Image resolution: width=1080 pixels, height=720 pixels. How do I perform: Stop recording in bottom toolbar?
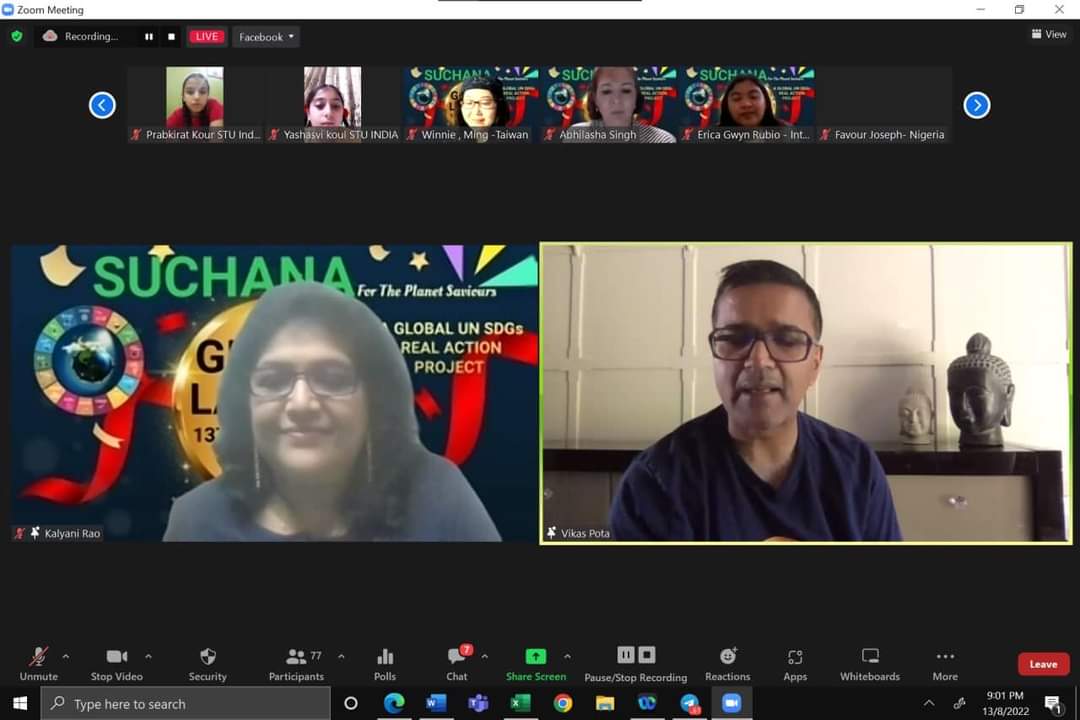647,655
